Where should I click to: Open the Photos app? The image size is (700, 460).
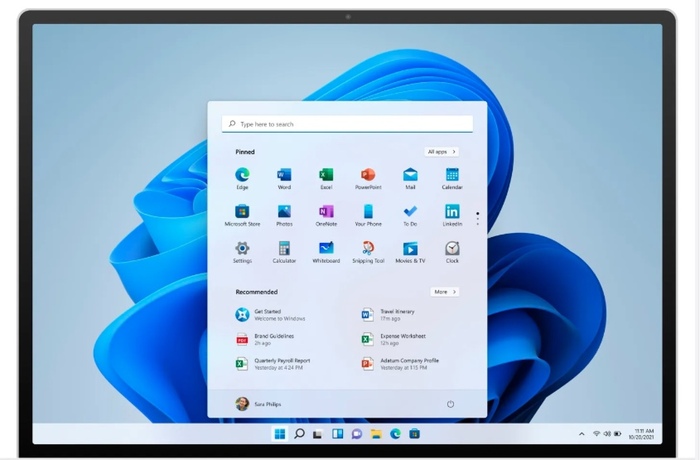(284, 215)
